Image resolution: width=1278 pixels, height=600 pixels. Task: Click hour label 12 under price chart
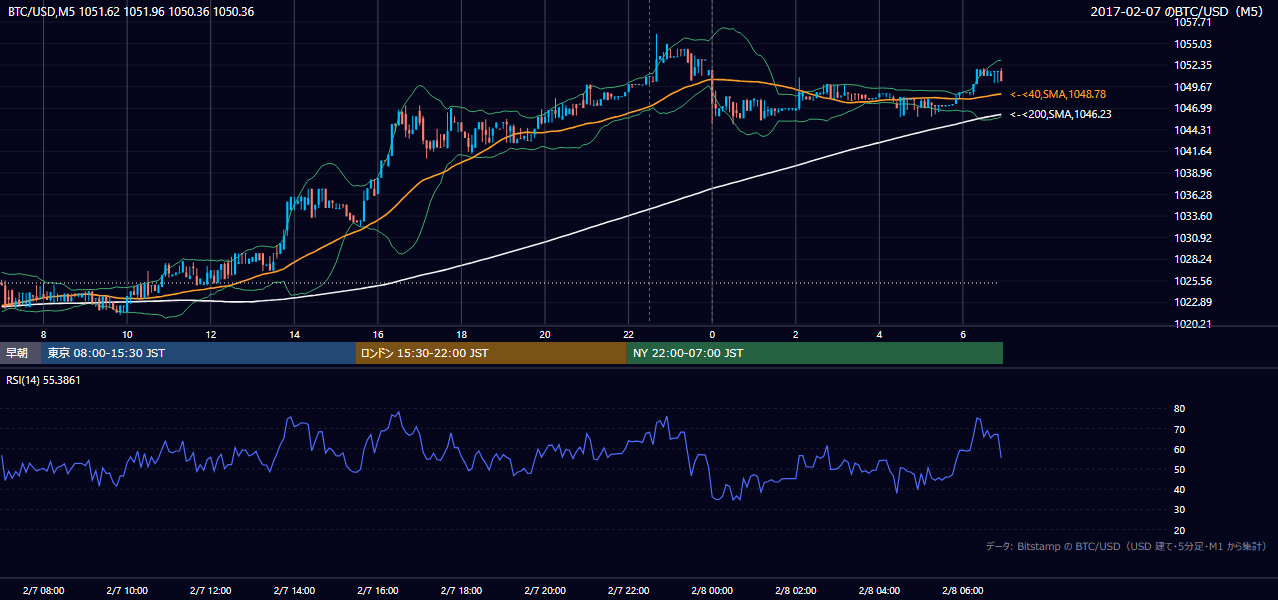[x=211, y=334]
